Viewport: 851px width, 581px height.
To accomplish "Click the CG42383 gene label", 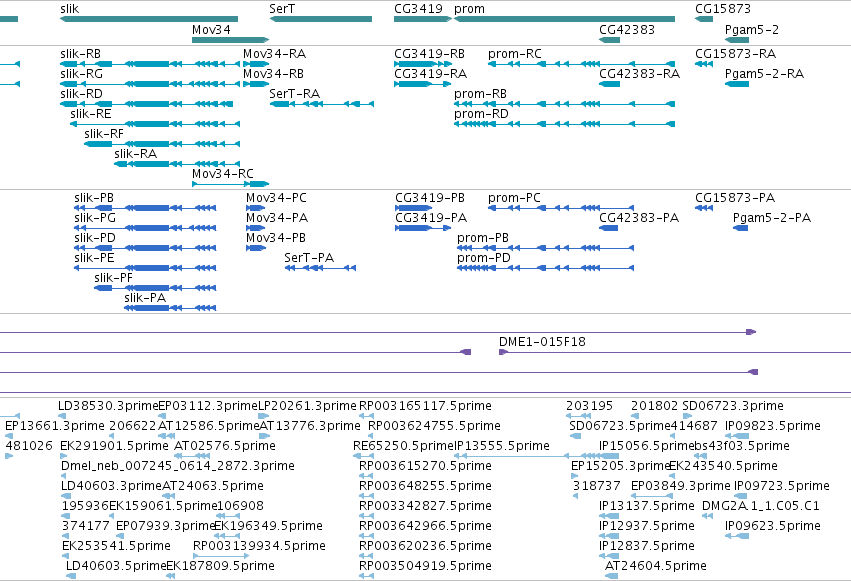I will pyautogui.click(x=627, y=30).
